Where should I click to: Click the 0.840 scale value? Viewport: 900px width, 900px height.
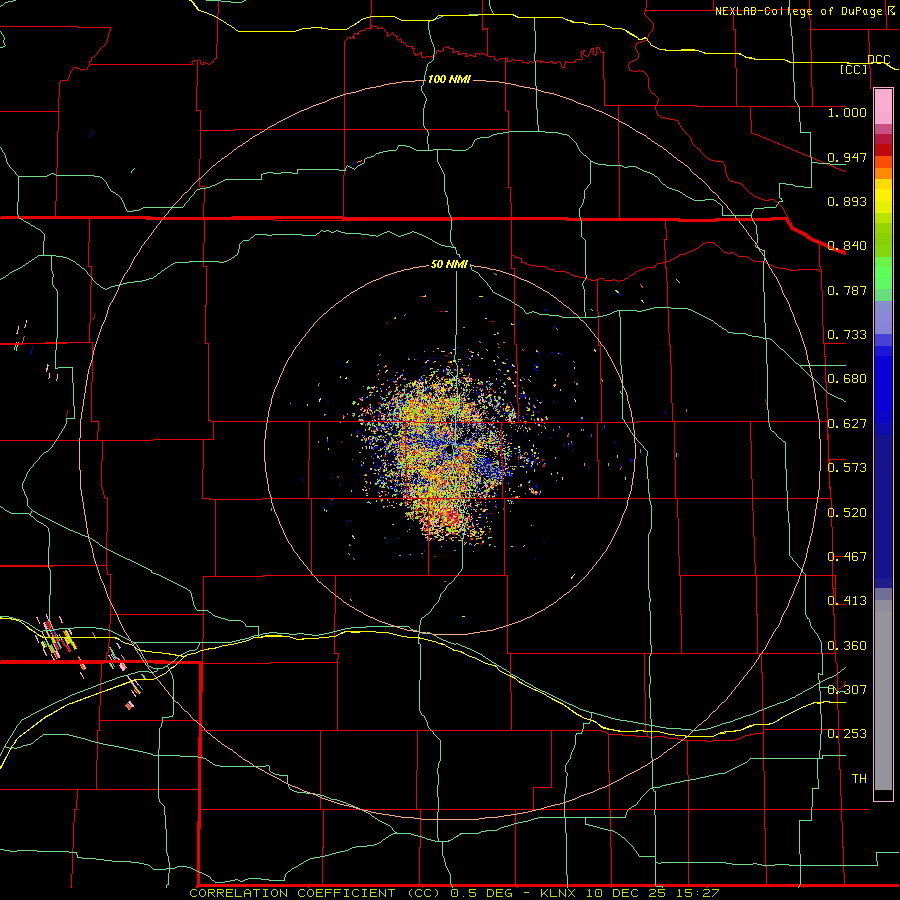847,246
